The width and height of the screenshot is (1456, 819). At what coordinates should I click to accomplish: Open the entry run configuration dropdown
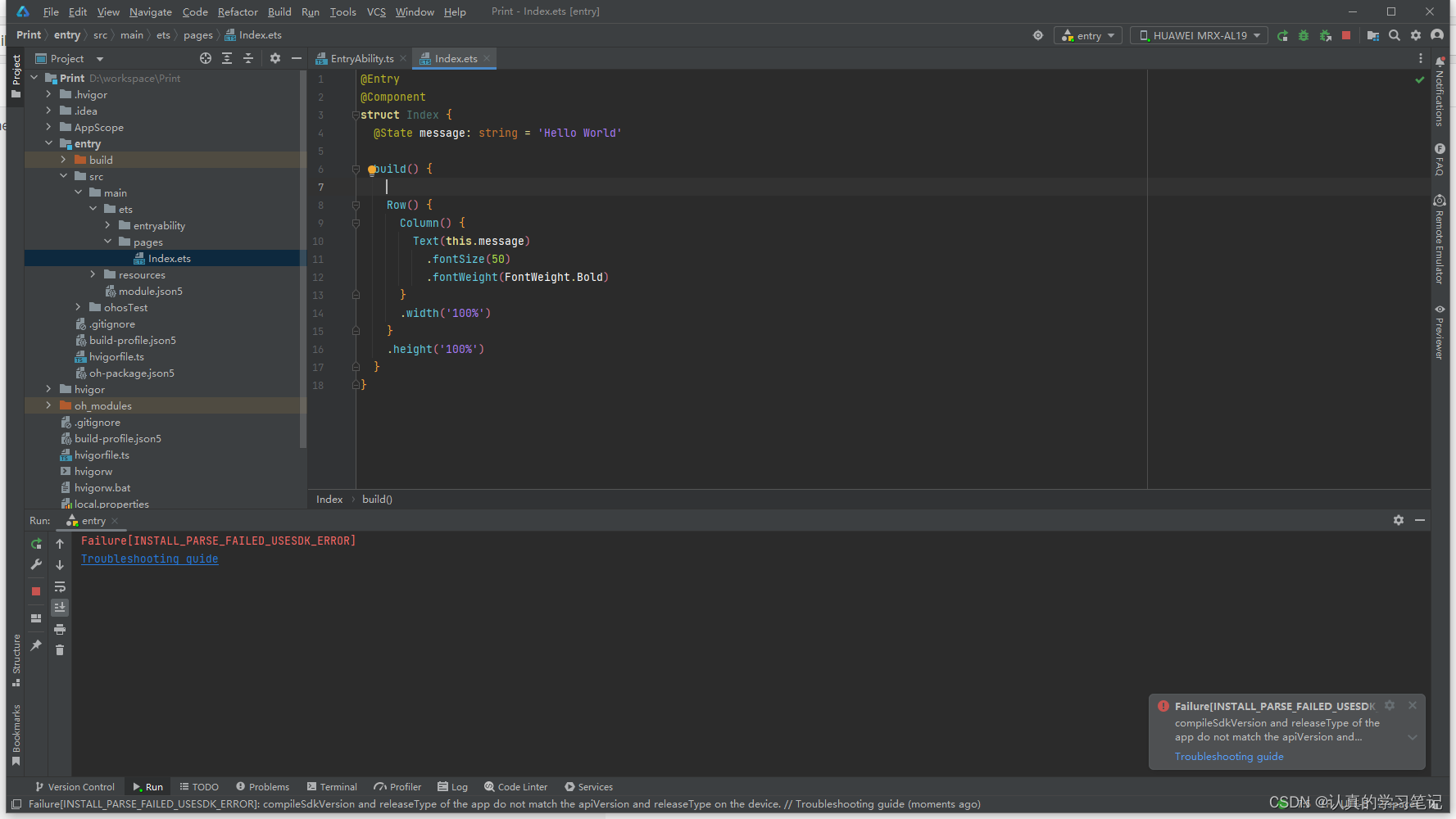(1087, 35)
